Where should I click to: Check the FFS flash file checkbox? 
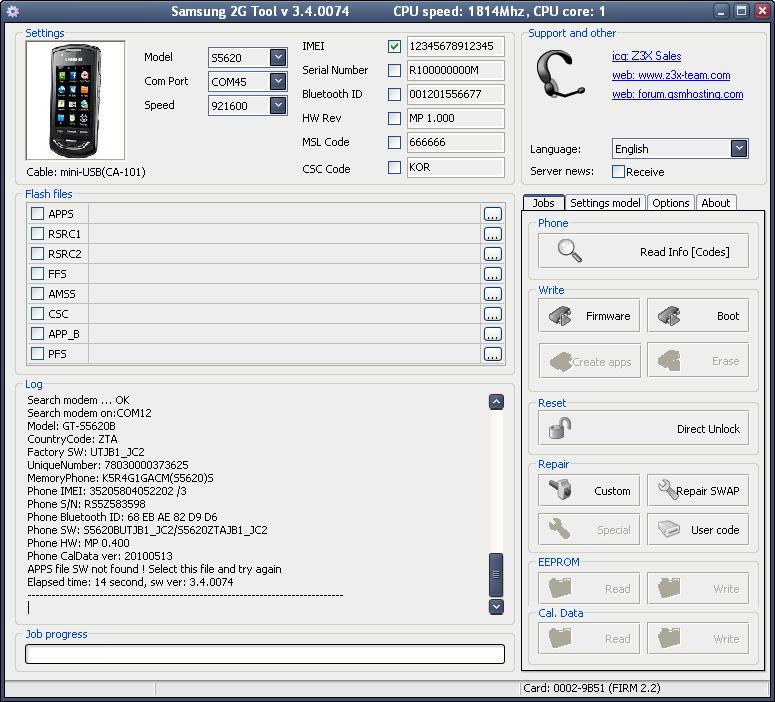[x=37, y=273]
